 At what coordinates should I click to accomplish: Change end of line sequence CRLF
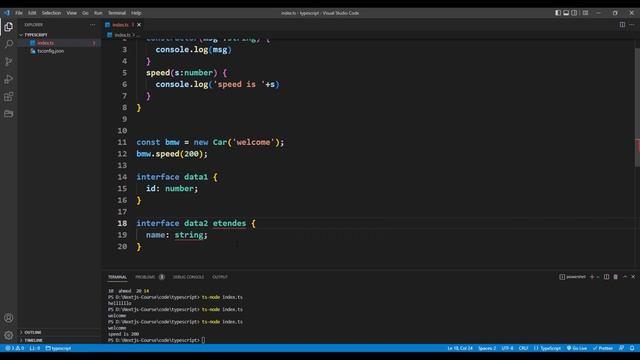[x=523, y=348]
